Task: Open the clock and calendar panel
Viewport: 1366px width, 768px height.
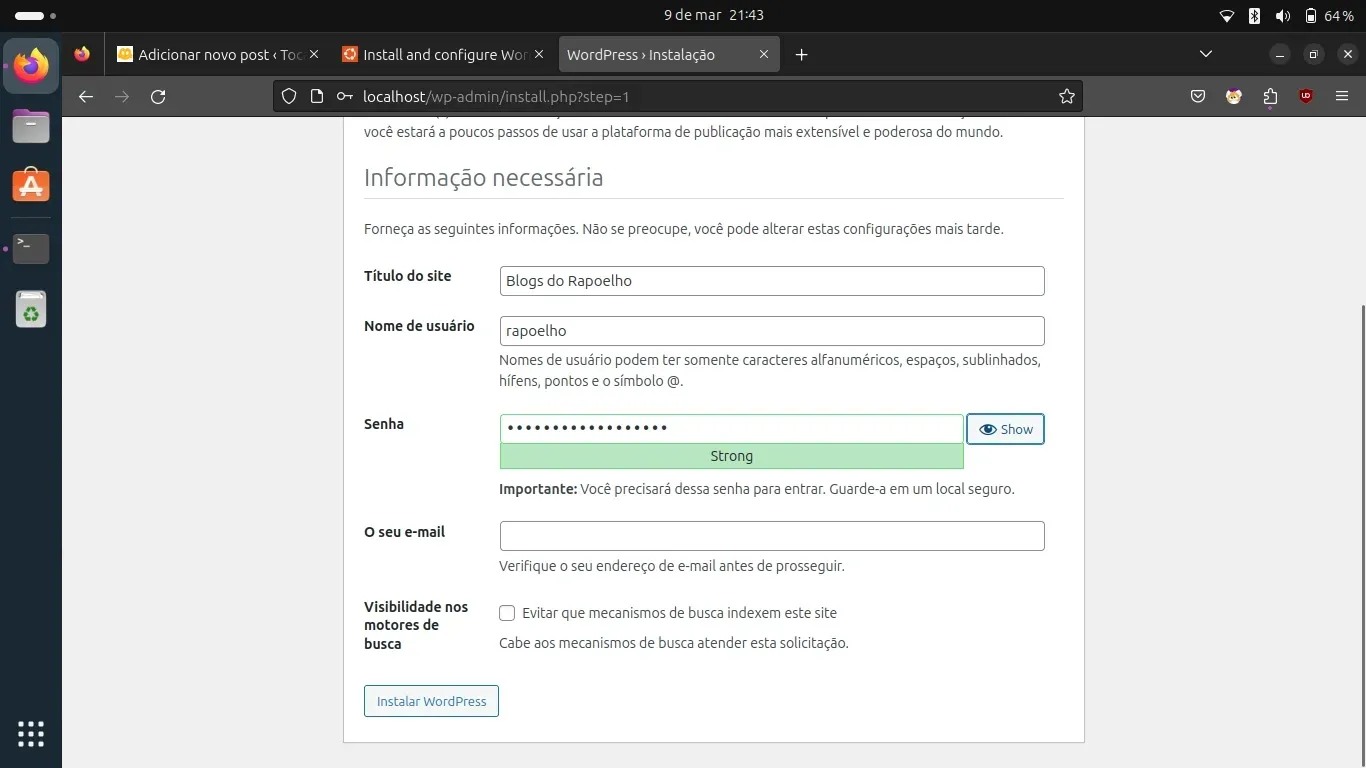Action: pos(713,16)
